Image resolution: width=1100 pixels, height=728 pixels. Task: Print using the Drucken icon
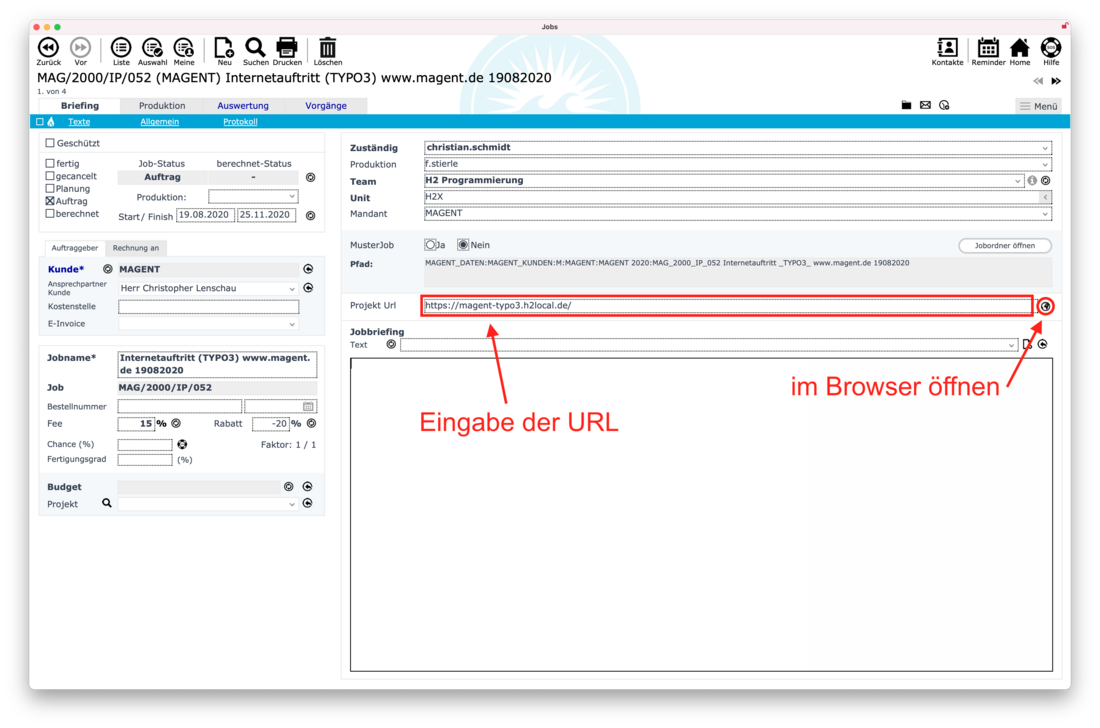[x=287, y=48]
